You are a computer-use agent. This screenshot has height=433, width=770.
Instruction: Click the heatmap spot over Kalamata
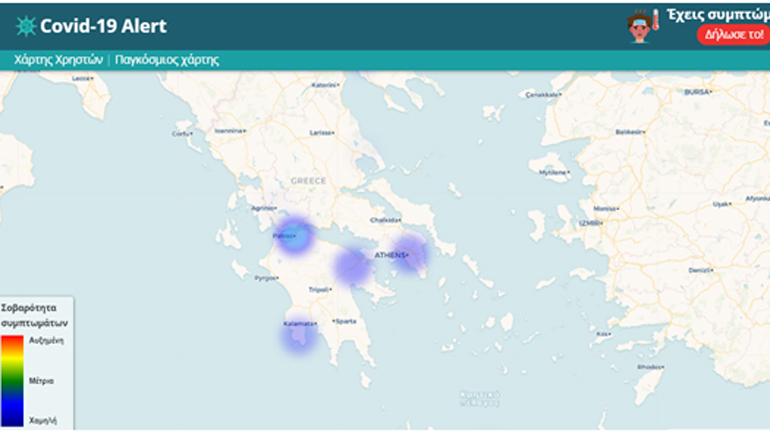tap(299, 334)
